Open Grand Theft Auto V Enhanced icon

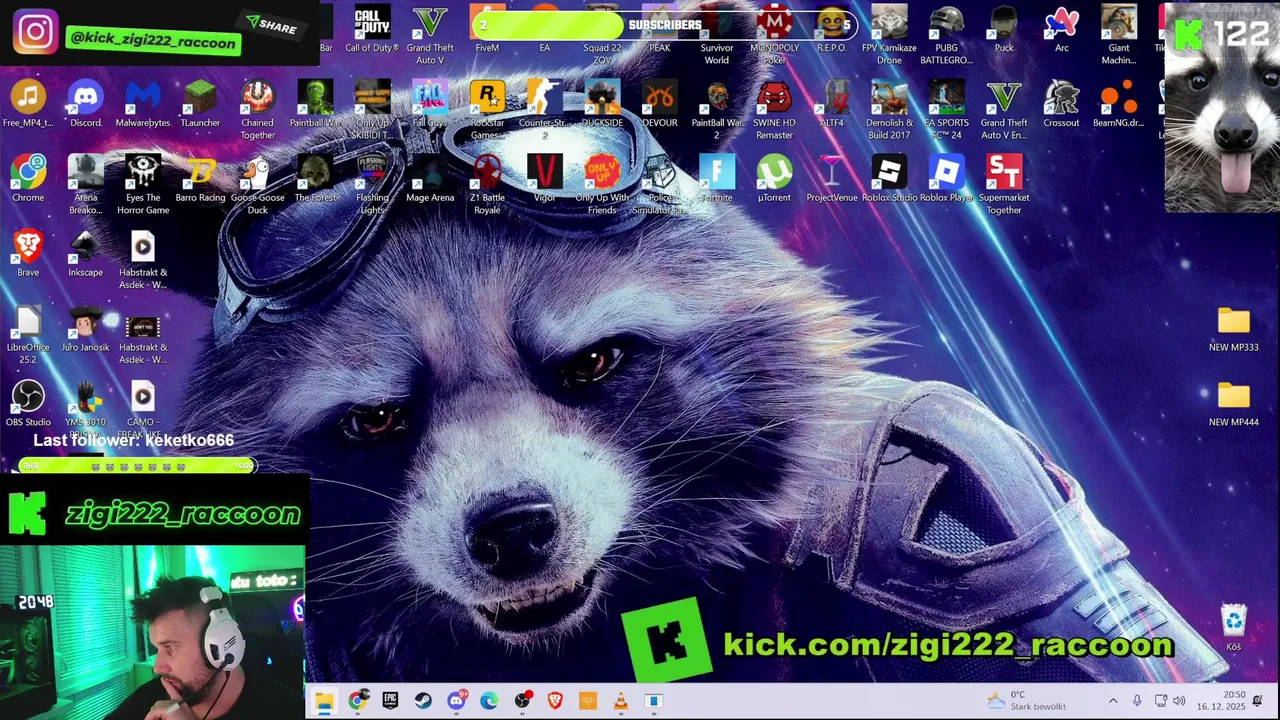[x=1004, y=110]
